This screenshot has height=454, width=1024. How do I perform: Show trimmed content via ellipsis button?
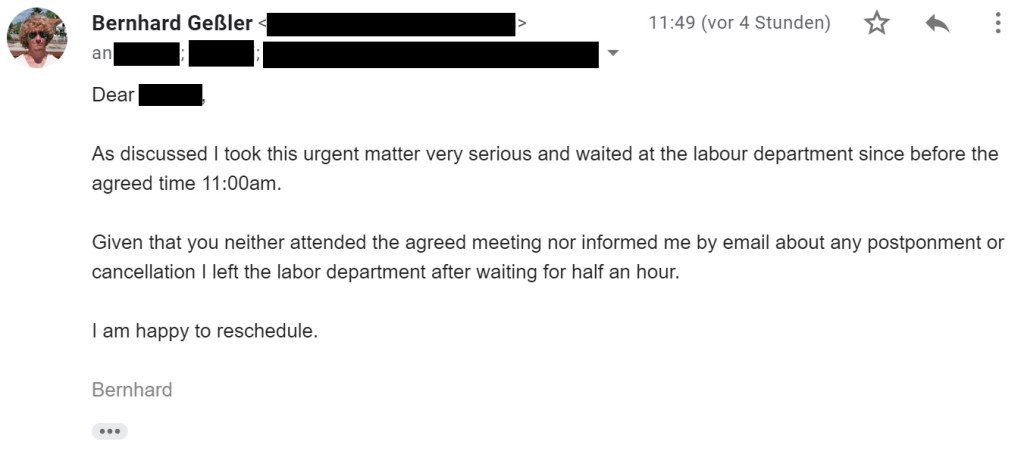click(110, 431)
